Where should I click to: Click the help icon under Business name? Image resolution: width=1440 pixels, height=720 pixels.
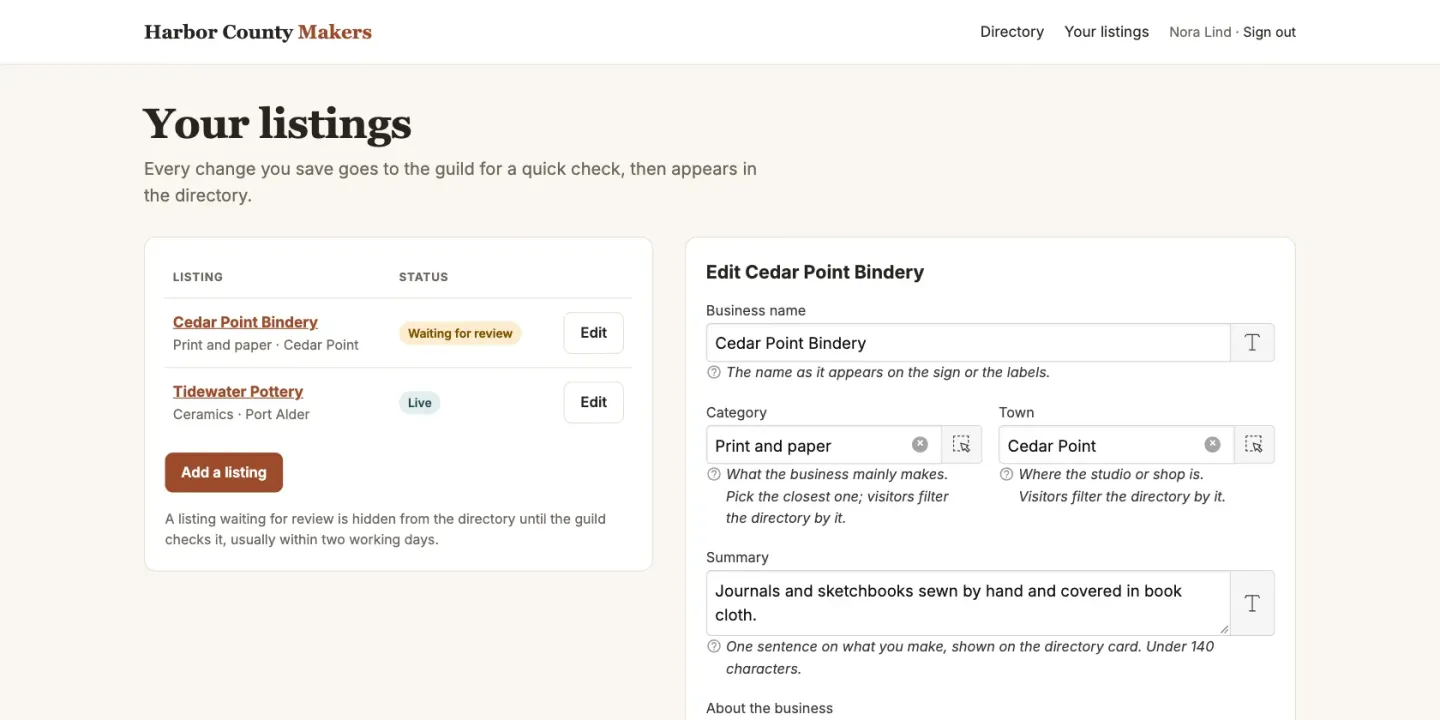pos(714,372)
